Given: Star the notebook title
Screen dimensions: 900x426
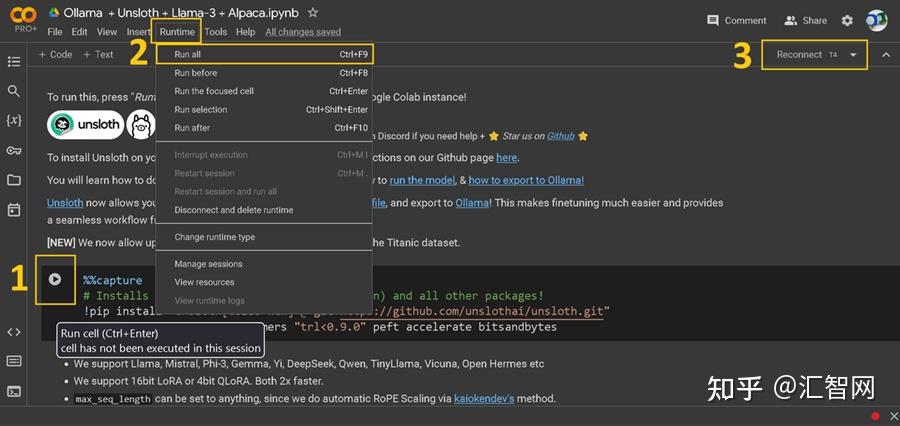Looking at the screenshot, I should [x=313, y=12].
